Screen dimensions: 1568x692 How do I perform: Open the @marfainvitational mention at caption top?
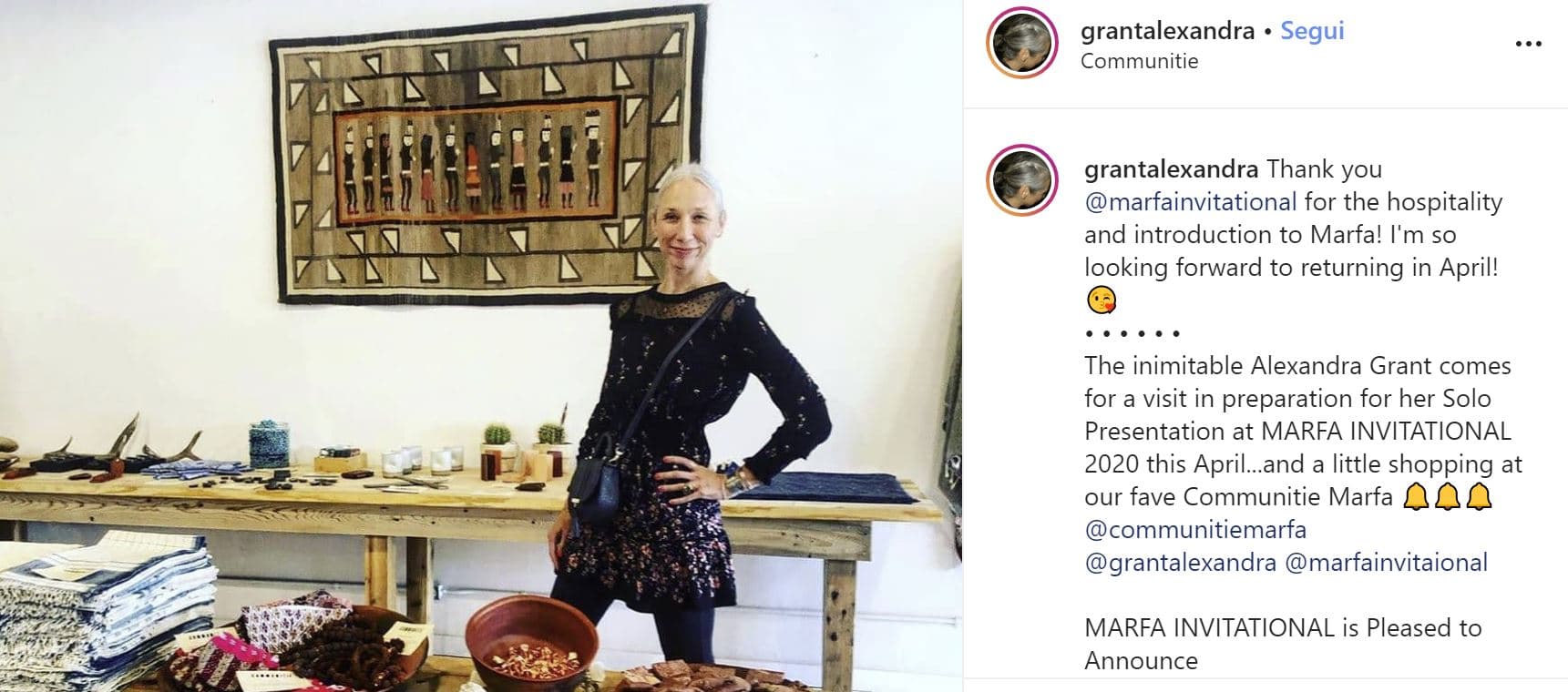pos(1191,201)
